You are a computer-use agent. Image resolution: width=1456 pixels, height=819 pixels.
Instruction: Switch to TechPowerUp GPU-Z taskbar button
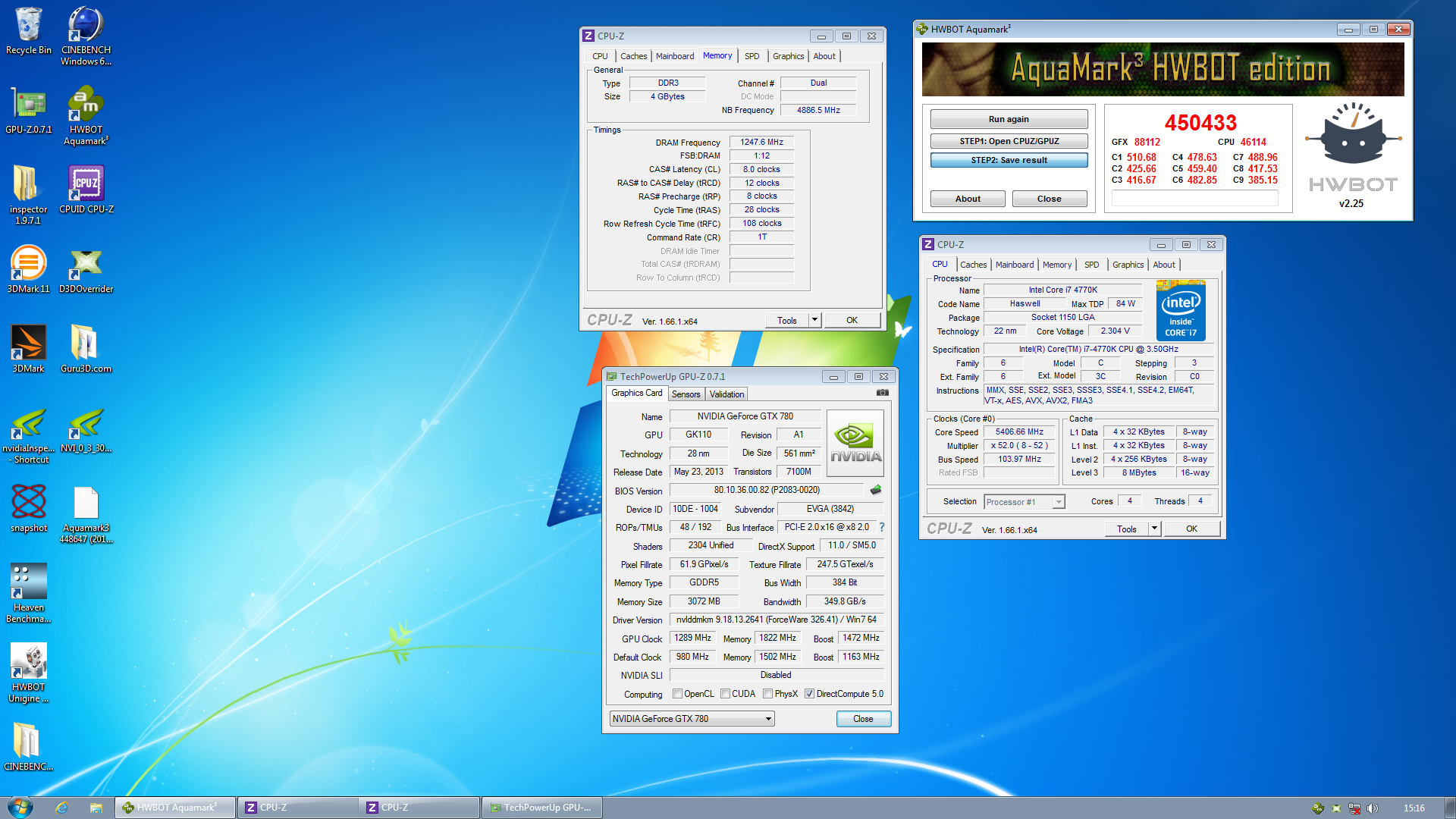pyautogui.click(x=541, y=808)
